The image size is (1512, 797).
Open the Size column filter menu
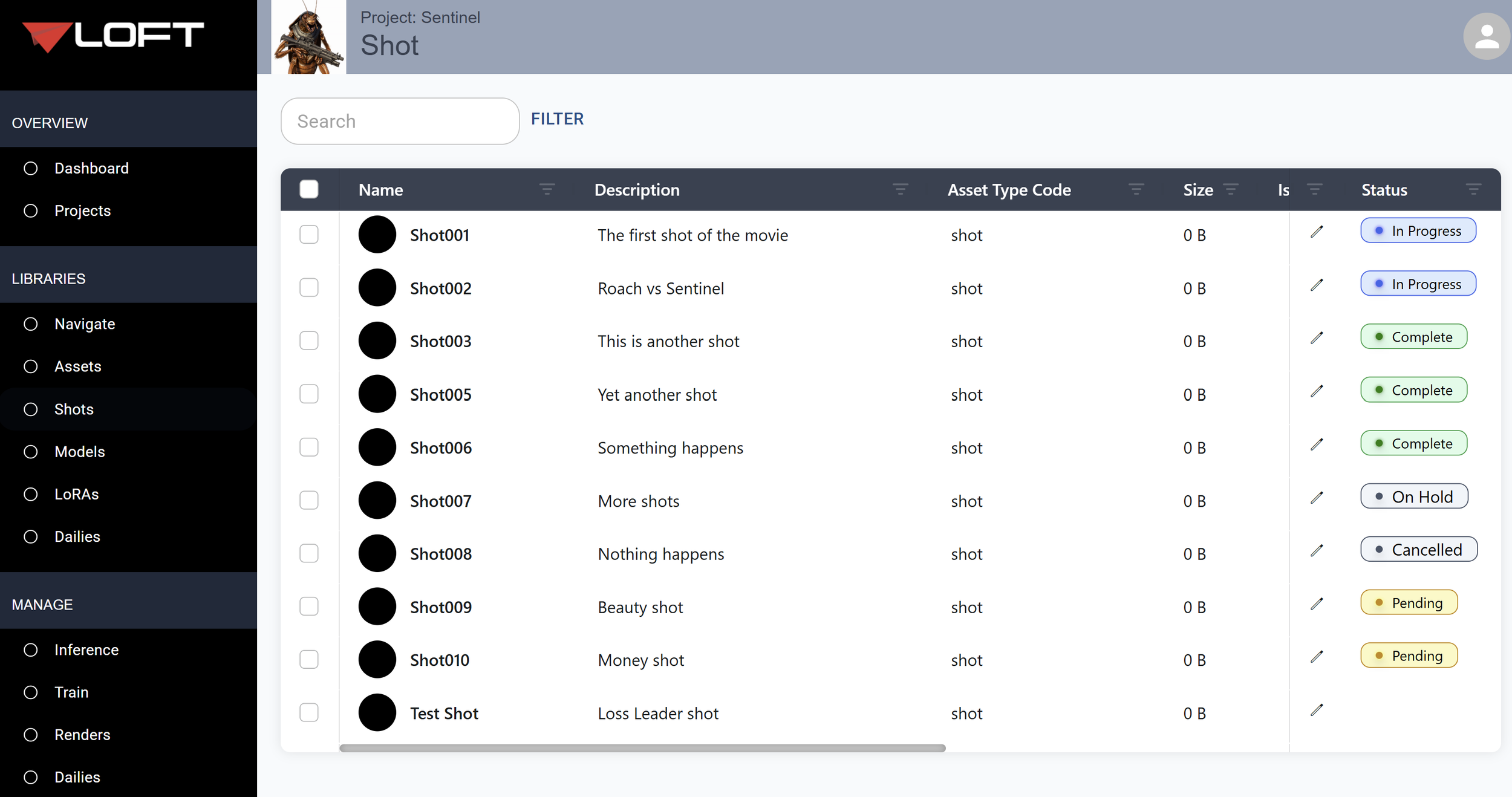[1230, 189]
